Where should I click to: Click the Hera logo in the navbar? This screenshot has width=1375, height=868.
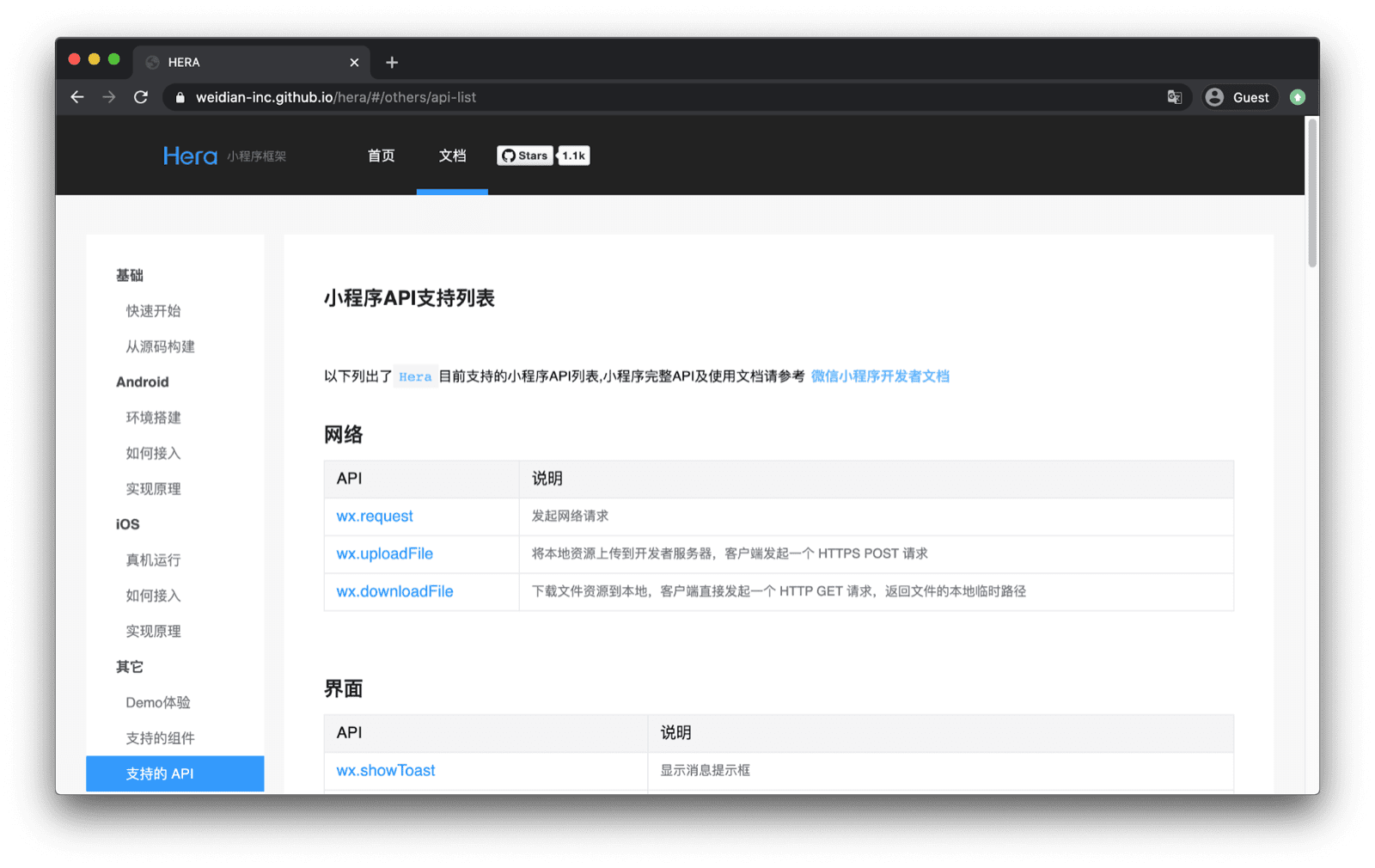189,156
